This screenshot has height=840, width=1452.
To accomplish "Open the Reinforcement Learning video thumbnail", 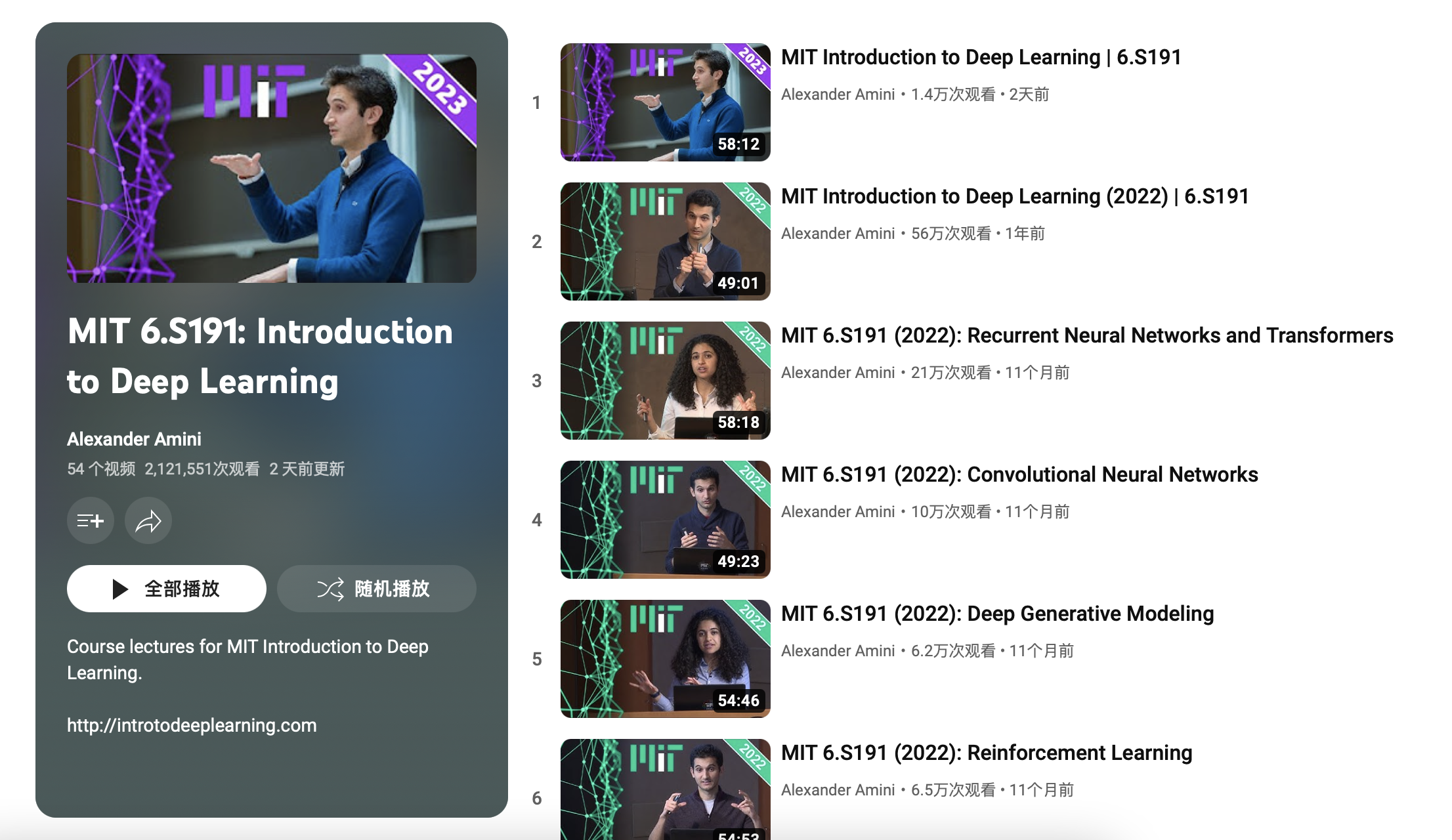I will point(666,789).
